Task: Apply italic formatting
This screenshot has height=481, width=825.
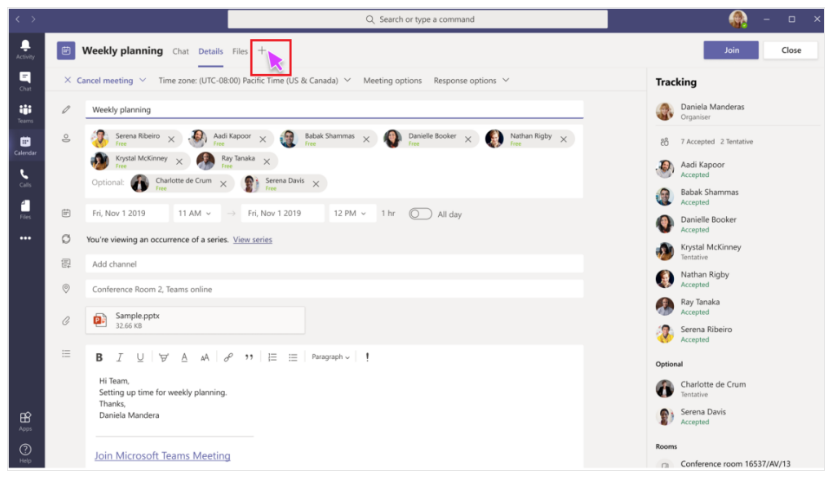Action: [x=119, y=357]
